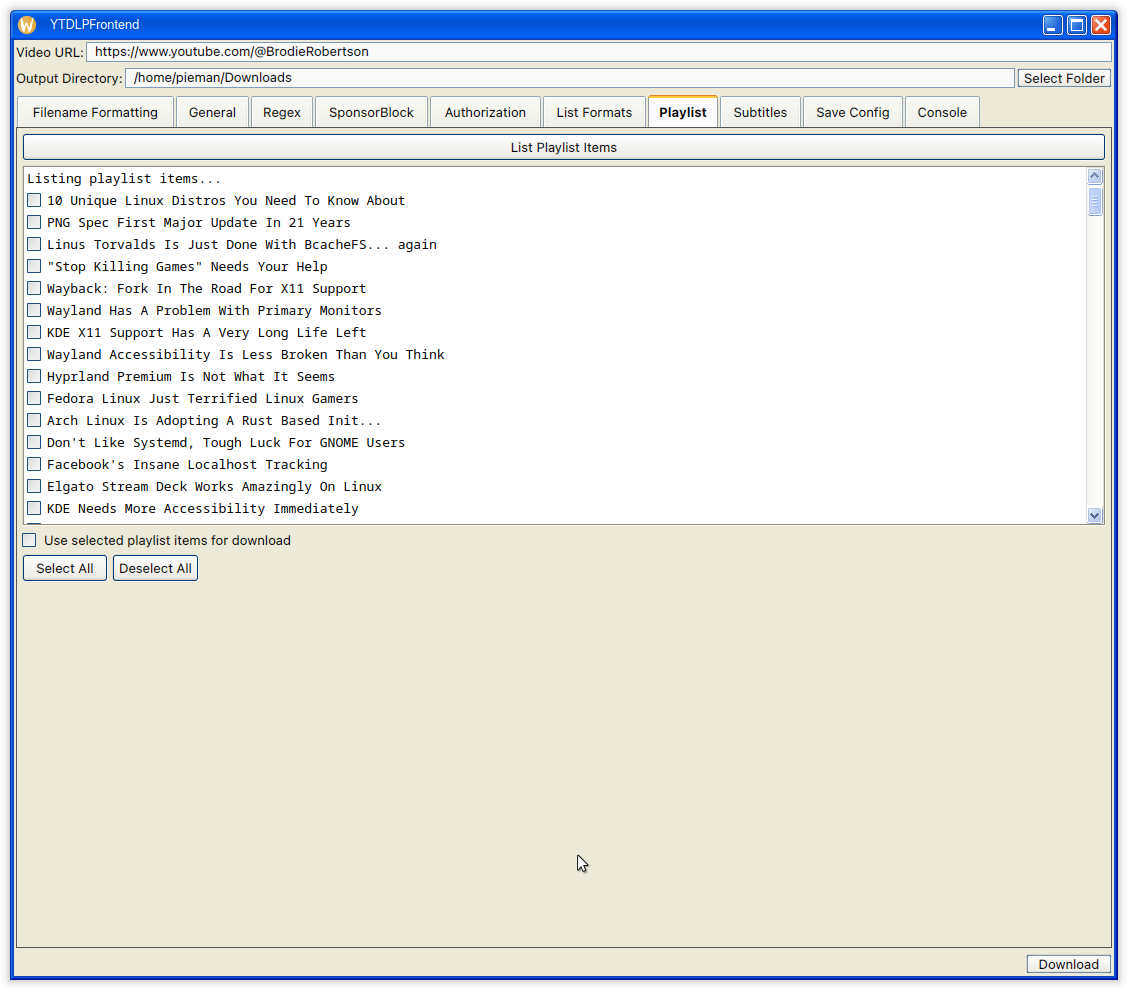Open the Subtitles tab
The image size is (1128, 990).
[x=760, y=112]
